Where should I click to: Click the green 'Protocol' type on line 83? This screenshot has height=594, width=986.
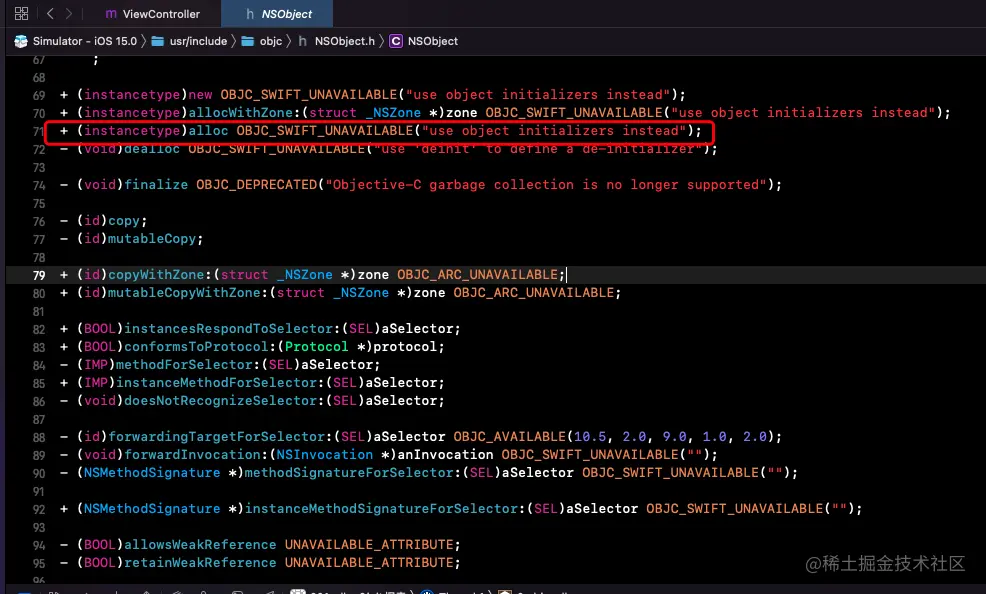[x=316, y=347]
